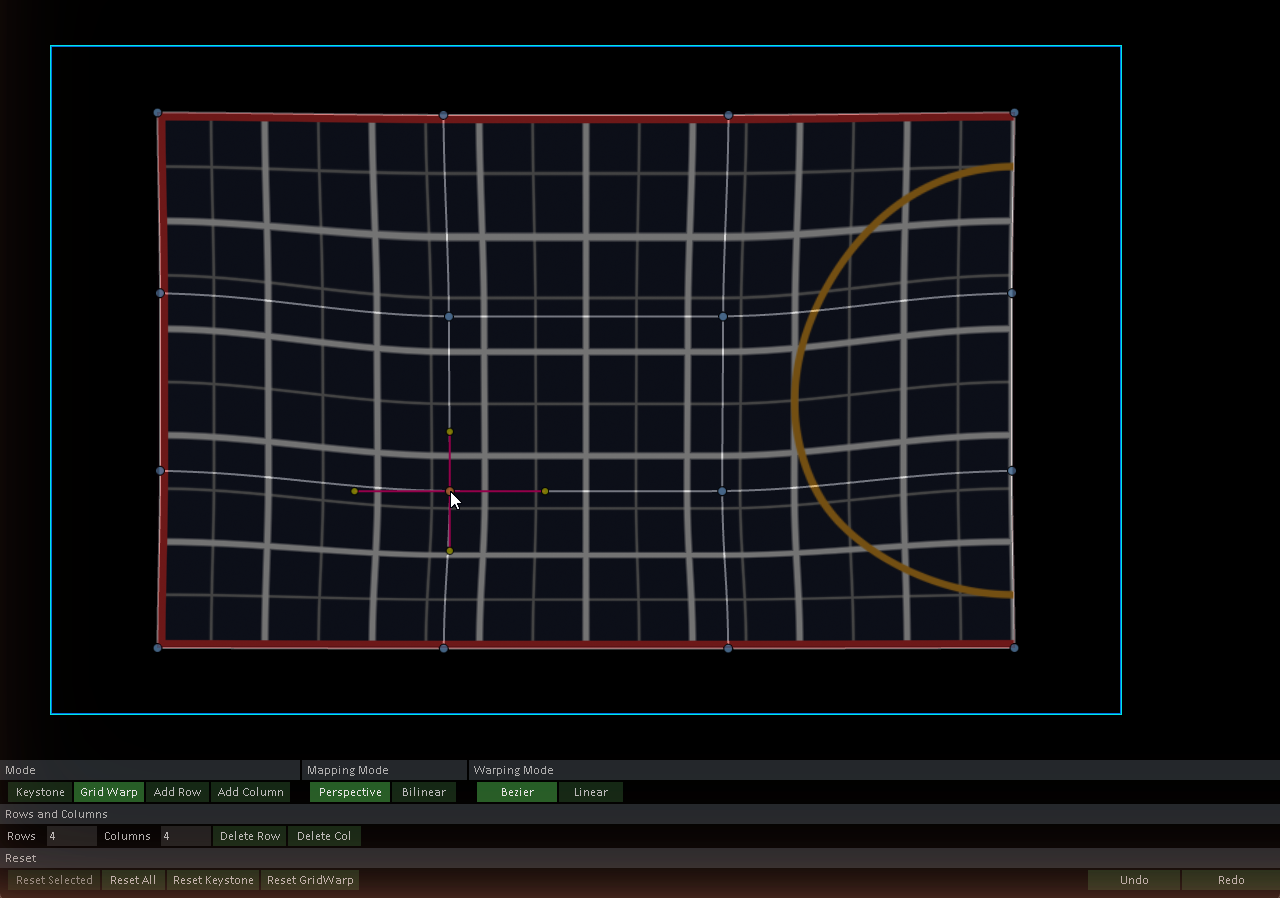The width and height of the screenshot is (1280, 898).
Task: Select the top-right corner control point
Action: click(1014, 113)
